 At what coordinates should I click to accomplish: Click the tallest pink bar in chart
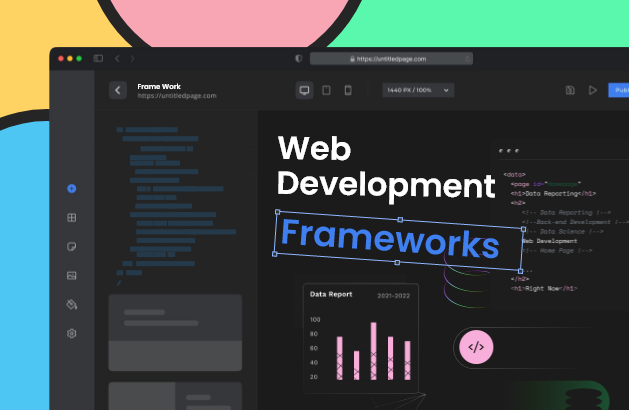tap(373, 351)
